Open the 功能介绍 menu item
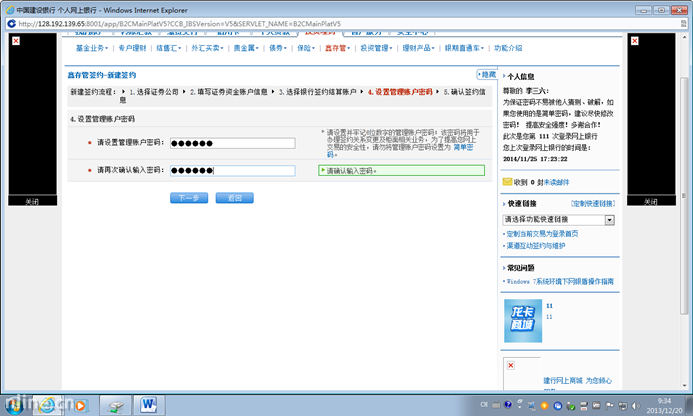Image resolution: width=693 pixels, height=416 pixels. tap(508, 48)
